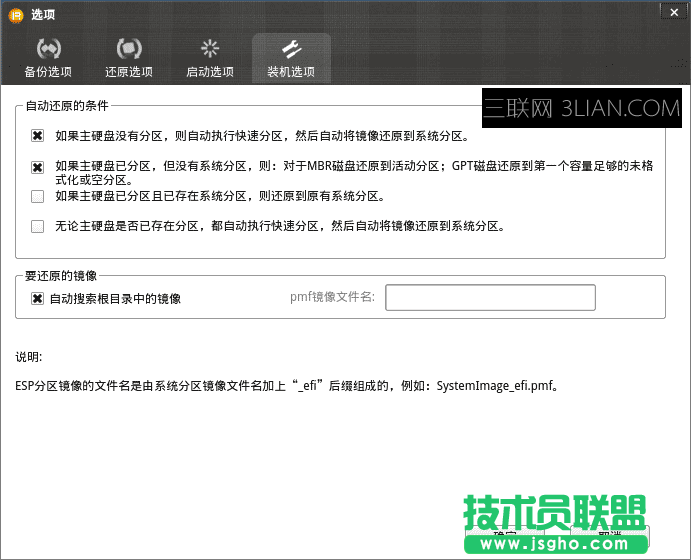This screenshot has height=560, width=691.
Task: Click the pmf镜像文件名 text input field
Action: coord(490,298)
